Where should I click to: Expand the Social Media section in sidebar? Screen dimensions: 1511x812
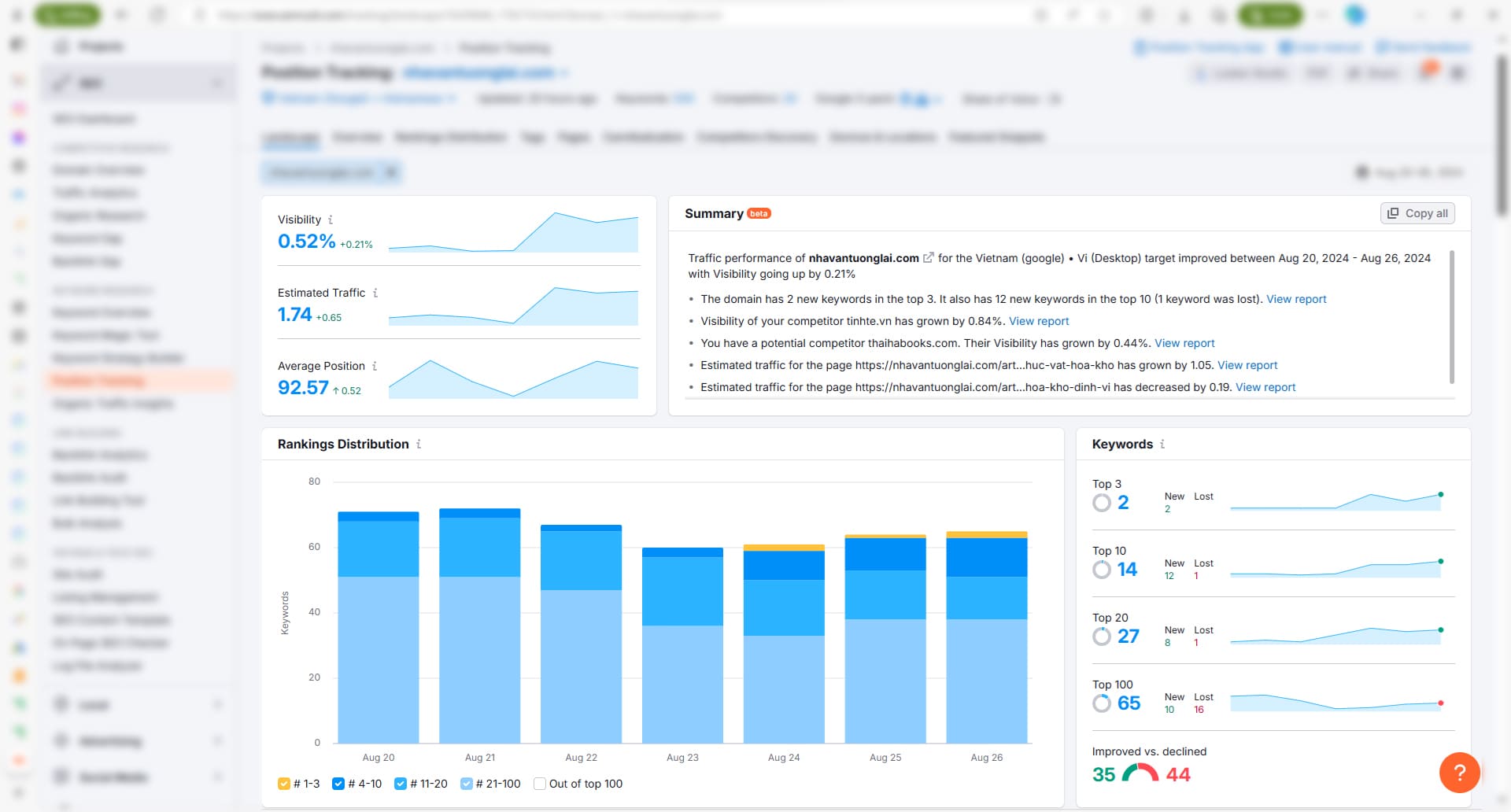click(x=217, y=777)
